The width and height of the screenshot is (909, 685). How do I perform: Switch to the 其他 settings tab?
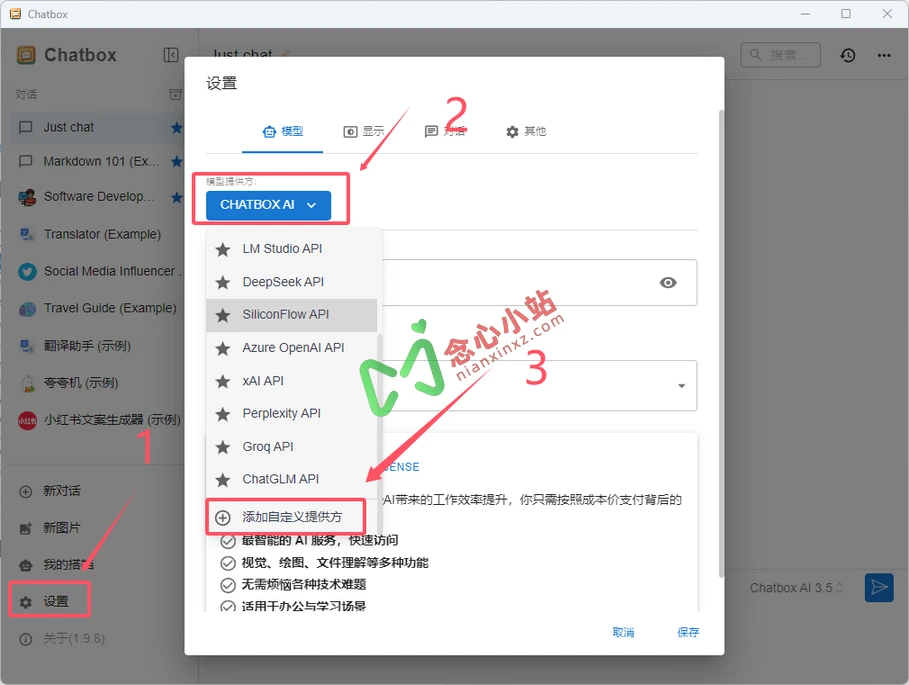click(526, 131)
